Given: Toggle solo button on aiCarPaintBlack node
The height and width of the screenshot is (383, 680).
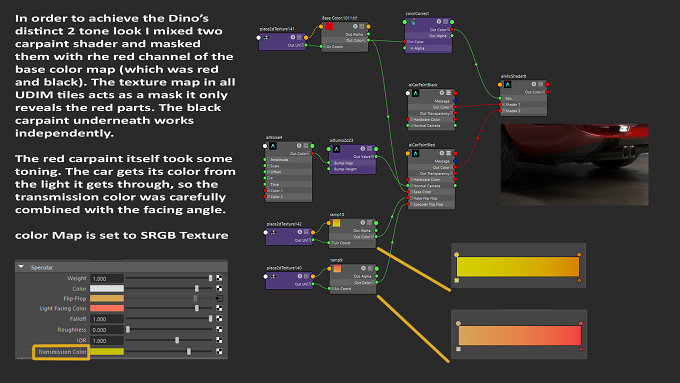Looking at the screenshot, I should click(442, 93).
